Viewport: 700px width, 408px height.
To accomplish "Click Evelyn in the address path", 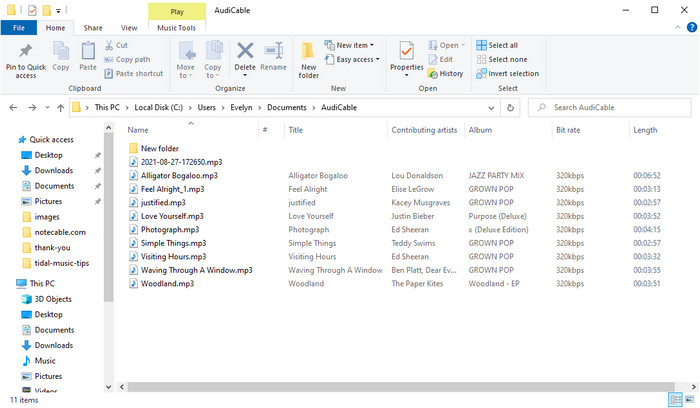I will point(241,108).
